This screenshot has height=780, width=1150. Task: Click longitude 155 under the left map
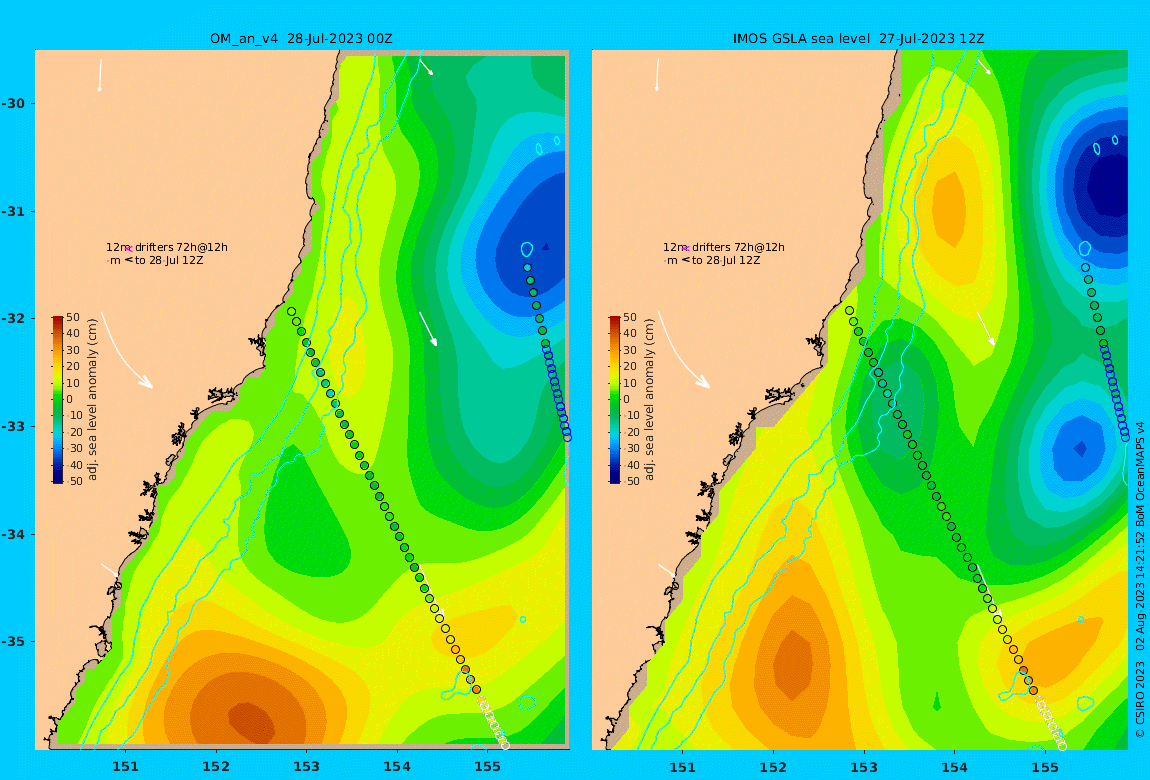point(488,767)
